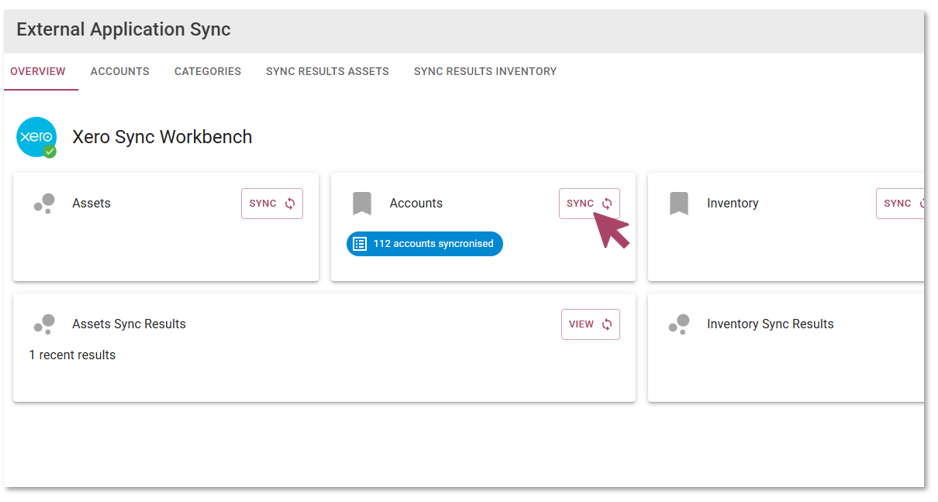Open the Sync Results Assets tab
The width and height of the screenshot is (938, 502).
tap(327, 71)
